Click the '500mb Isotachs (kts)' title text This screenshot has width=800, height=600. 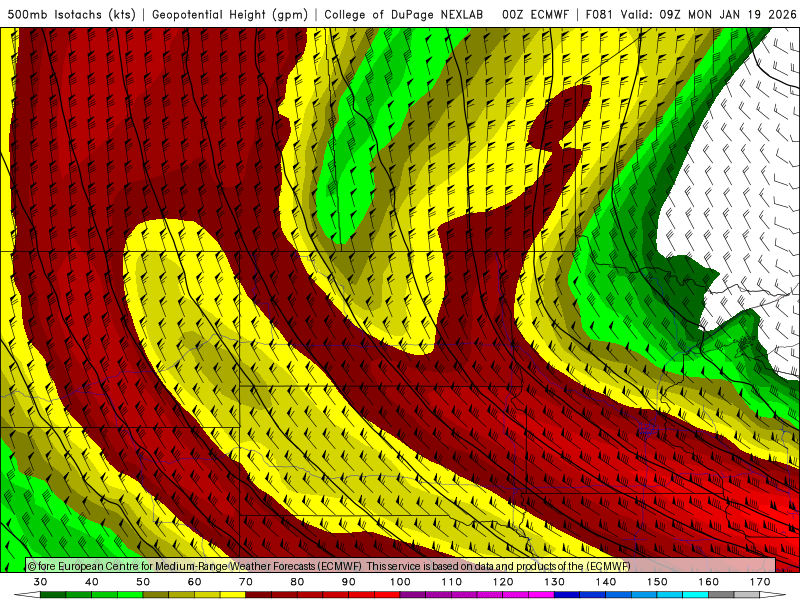(71, 15)
